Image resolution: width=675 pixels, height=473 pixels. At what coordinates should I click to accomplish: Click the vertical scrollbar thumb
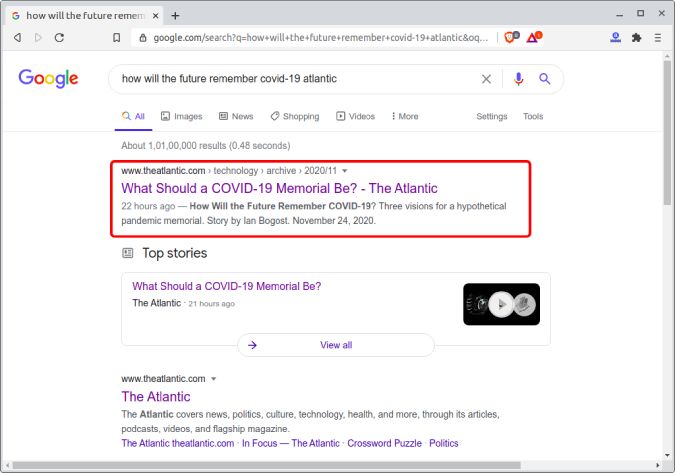(x=667, y=133)
